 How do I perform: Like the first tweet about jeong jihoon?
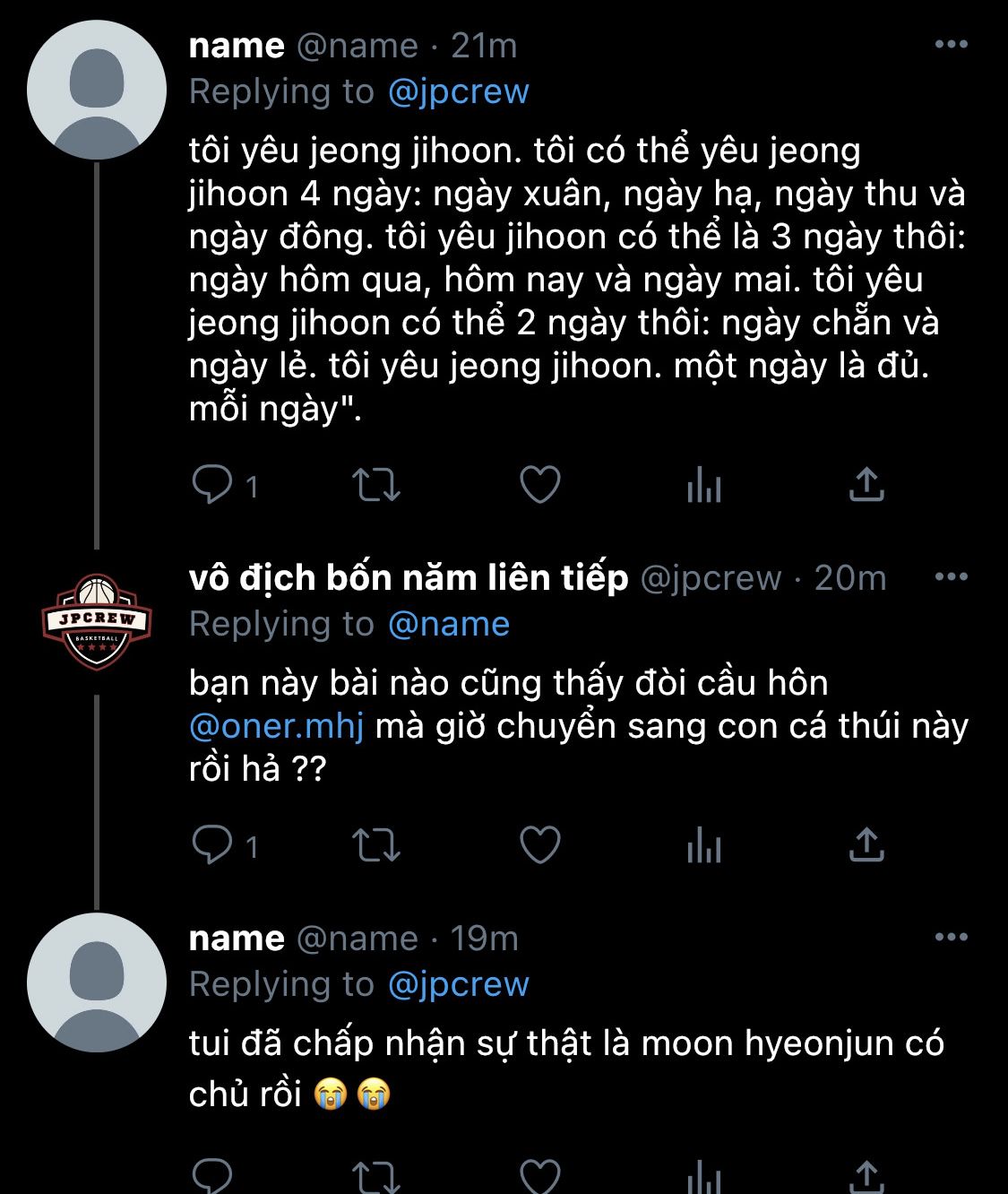pos(540,485)
